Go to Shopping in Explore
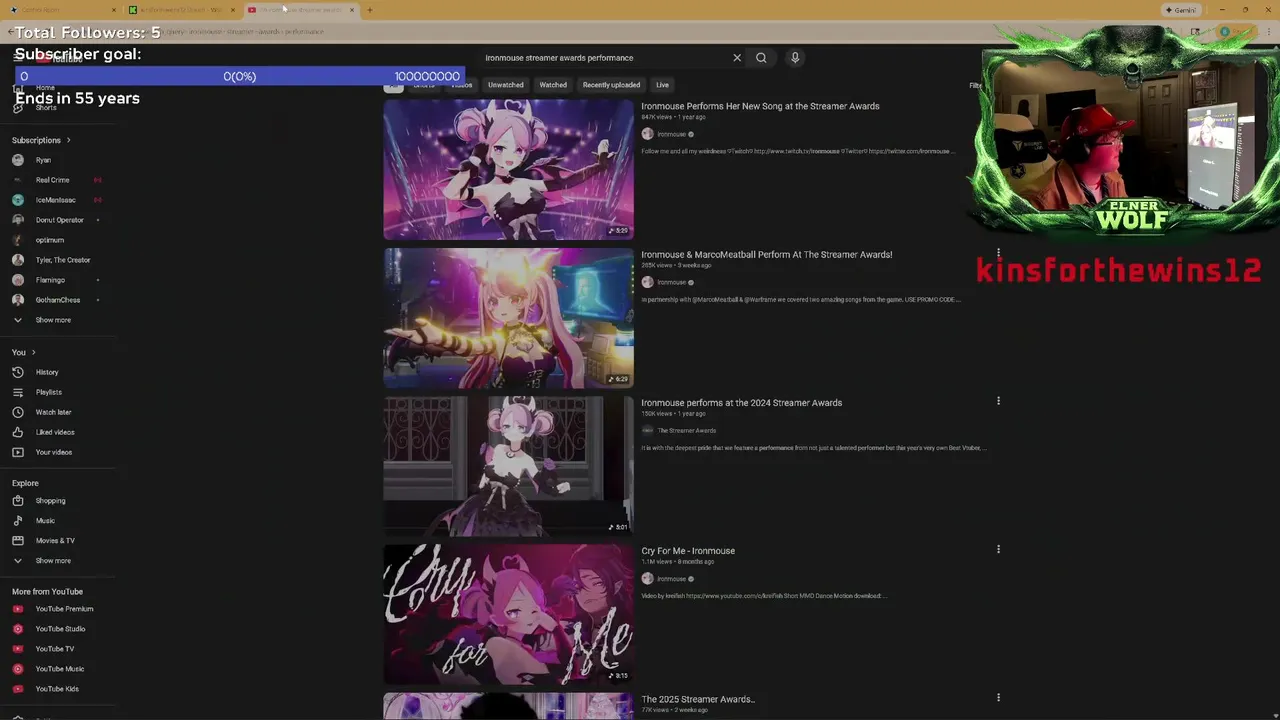This screenshot has height=720, width=1280. point(50,500)
